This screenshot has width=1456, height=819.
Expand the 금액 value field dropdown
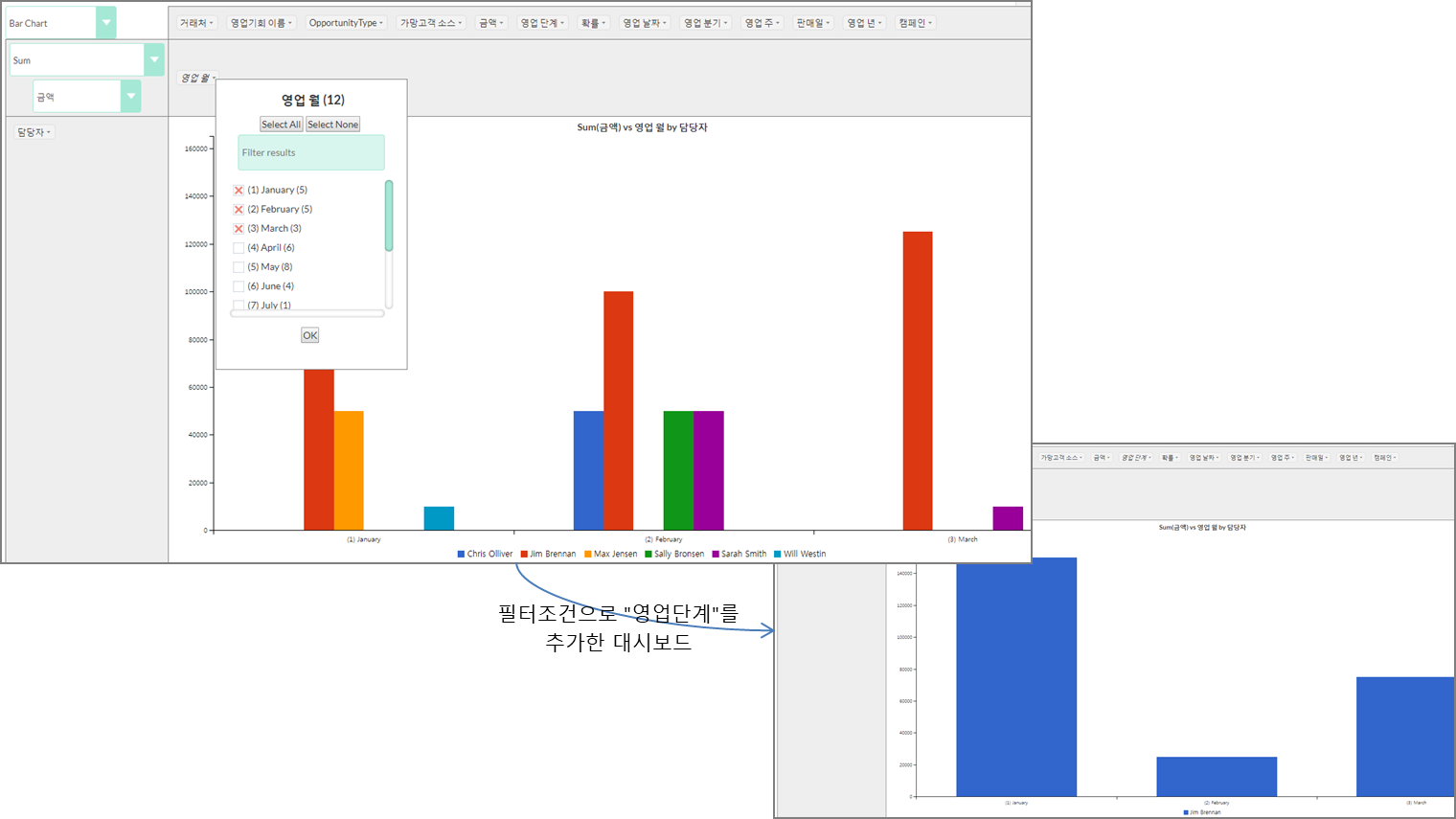point(130,96)
